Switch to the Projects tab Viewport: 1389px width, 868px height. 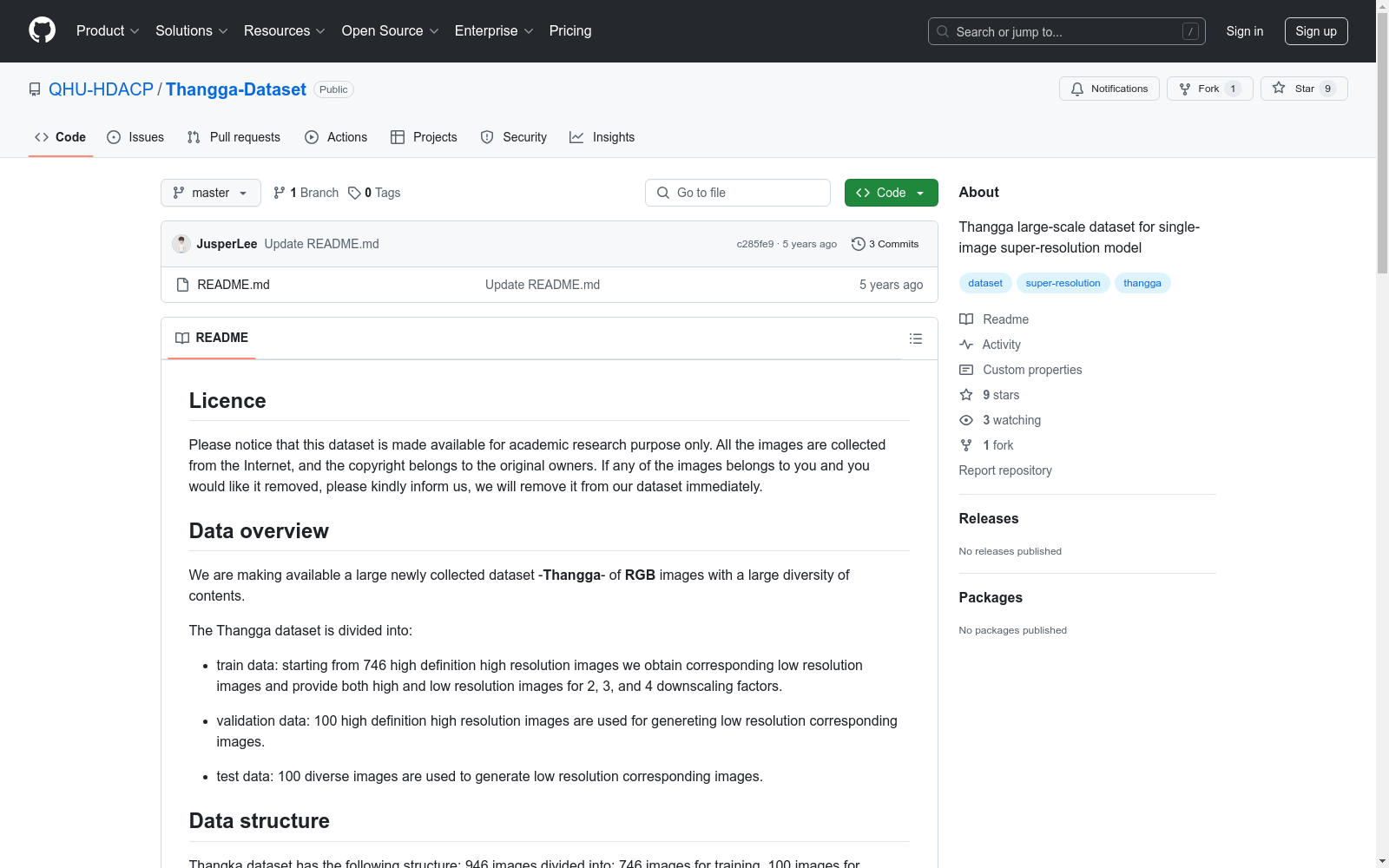click(424, 137)
